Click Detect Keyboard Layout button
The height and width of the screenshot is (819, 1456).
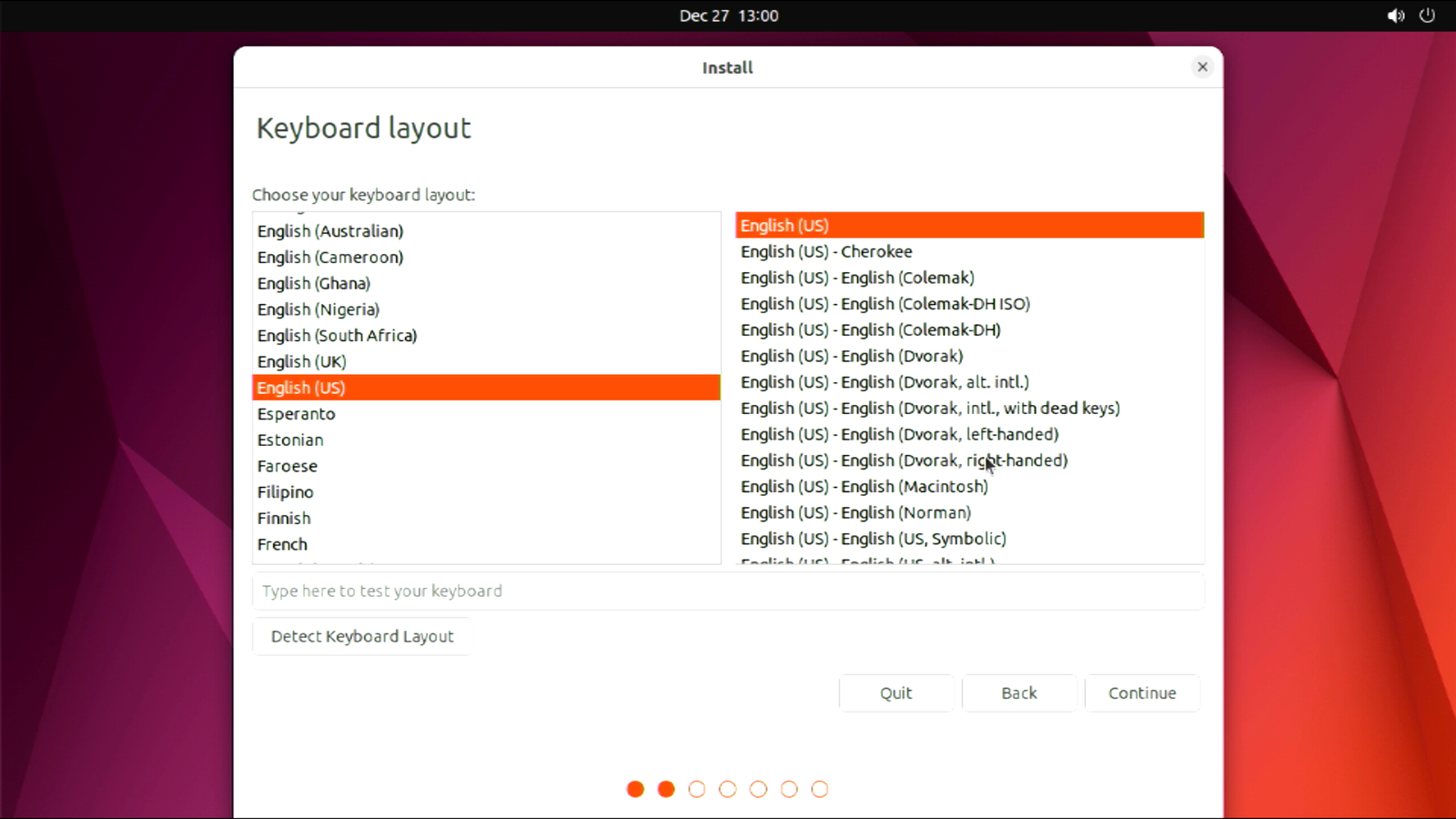pyautogui.click(x=361, y=636)
